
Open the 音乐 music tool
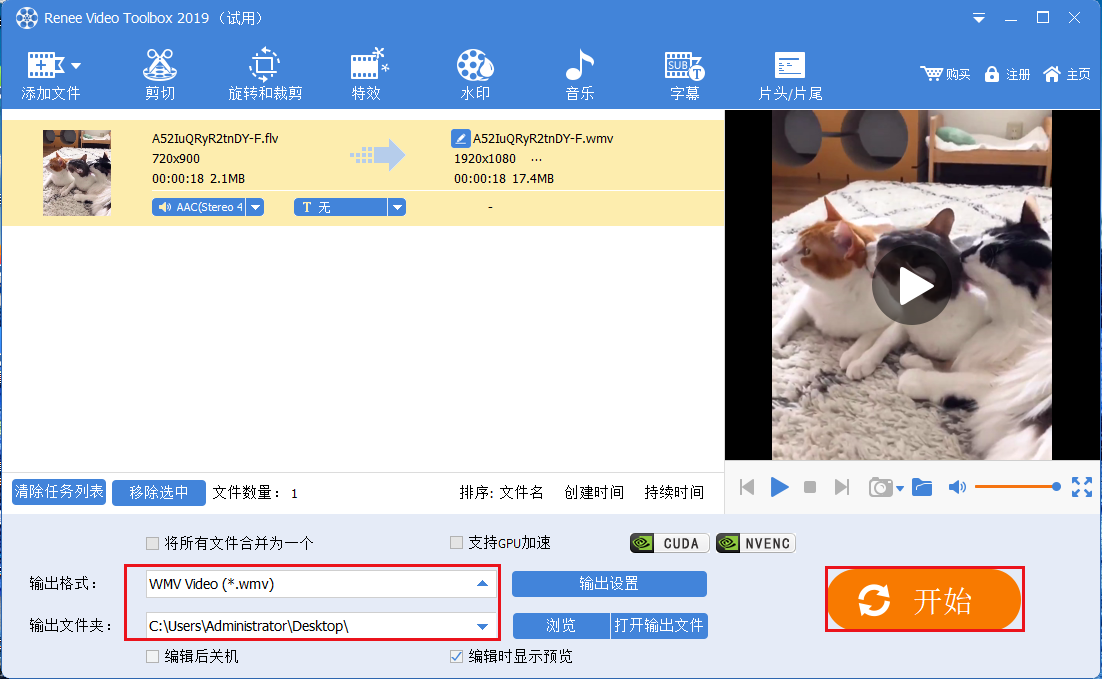pos(580,75)
